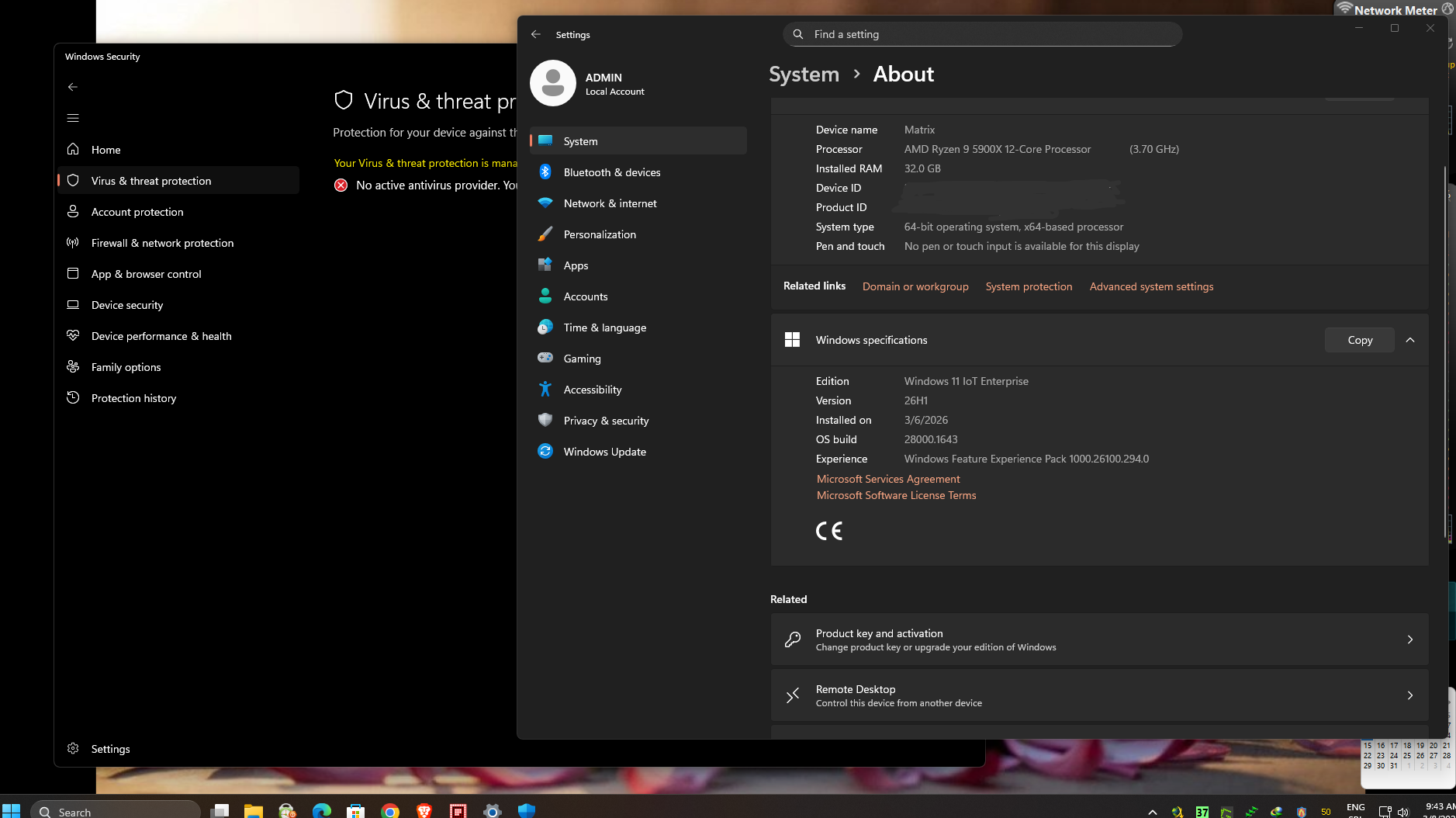Open Home in Windows Security

coord(178,149)
